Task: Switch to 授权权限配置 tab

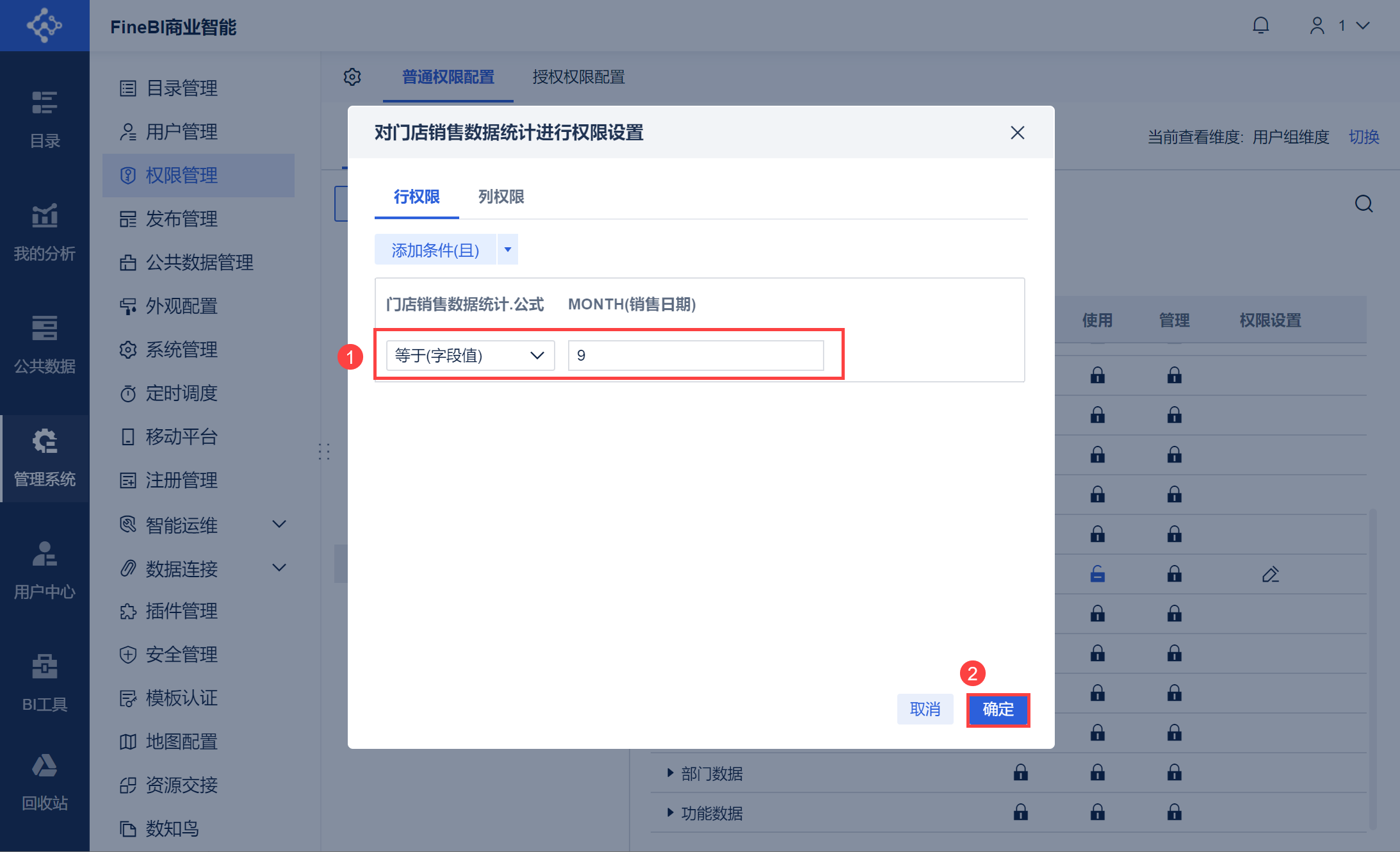Action: tap(578, 77)
